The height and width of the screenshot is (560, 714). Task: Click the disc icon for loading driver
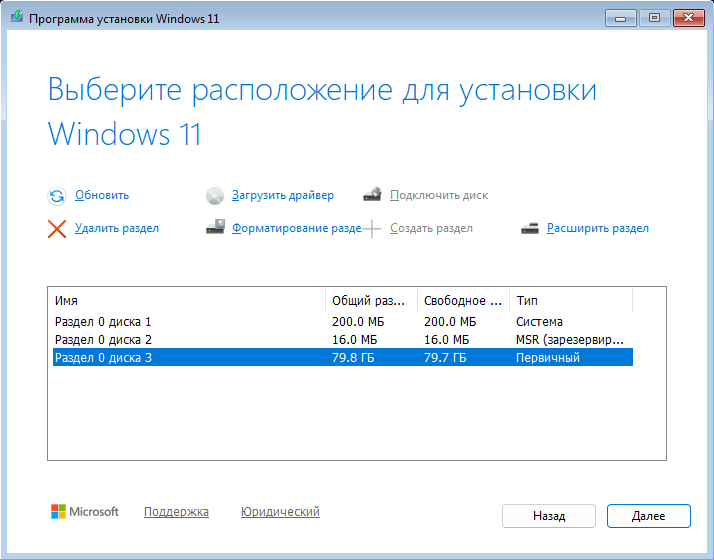[214, 196]
